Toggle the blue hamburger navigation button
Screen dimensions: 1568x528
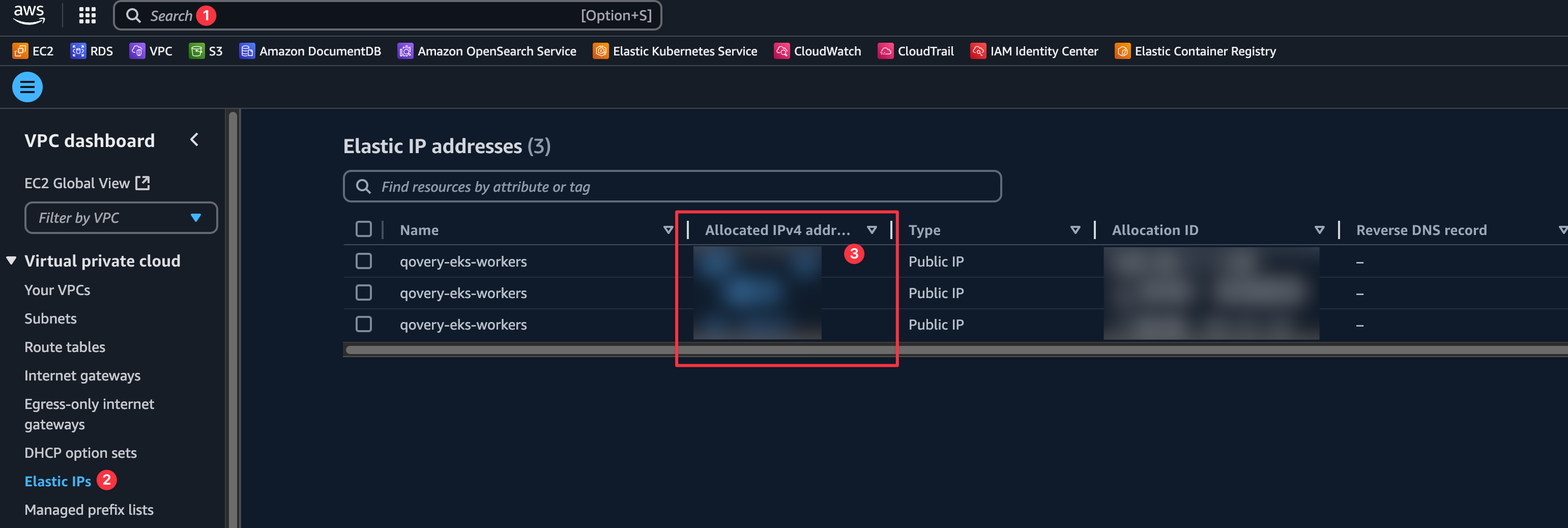click(27, 87)
